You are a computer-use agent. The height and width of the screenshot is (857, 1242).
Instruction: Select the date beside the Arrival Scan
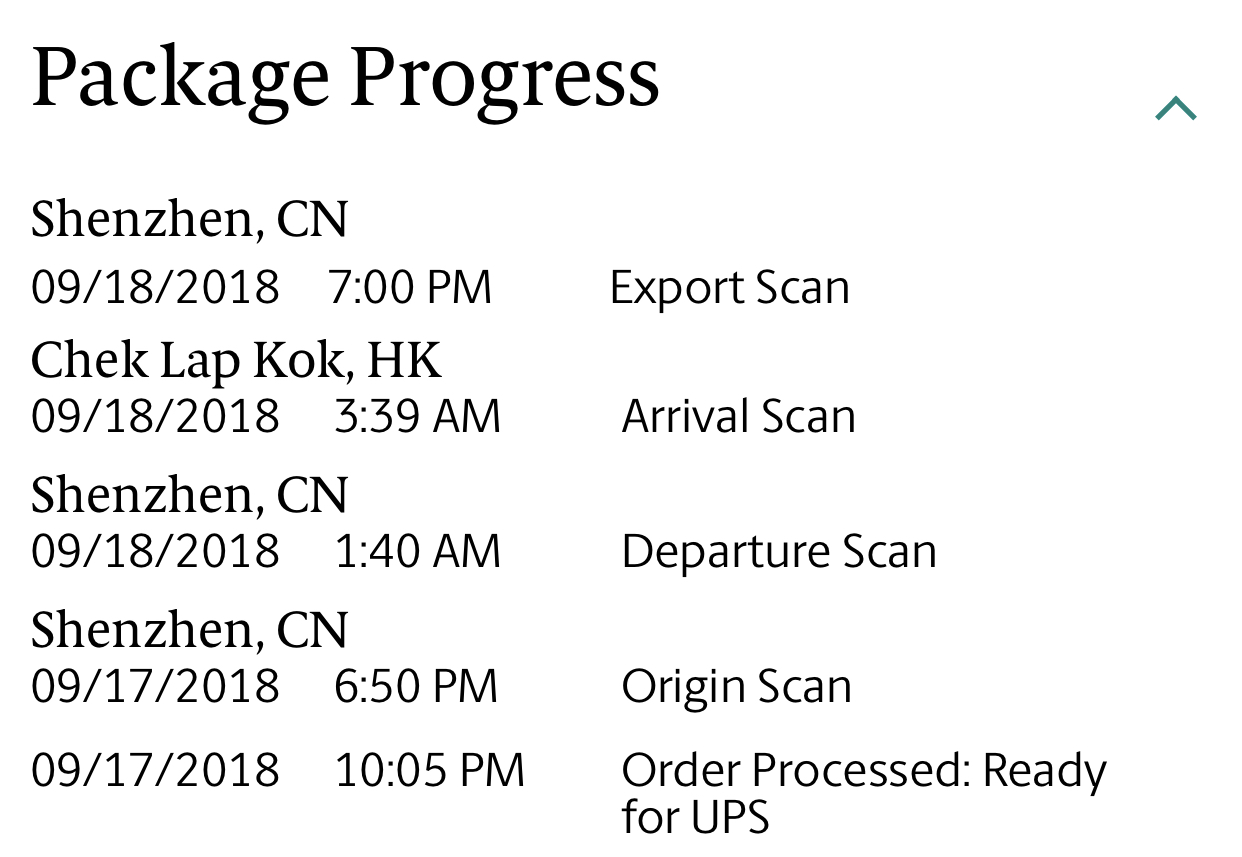tap(155, 416)
